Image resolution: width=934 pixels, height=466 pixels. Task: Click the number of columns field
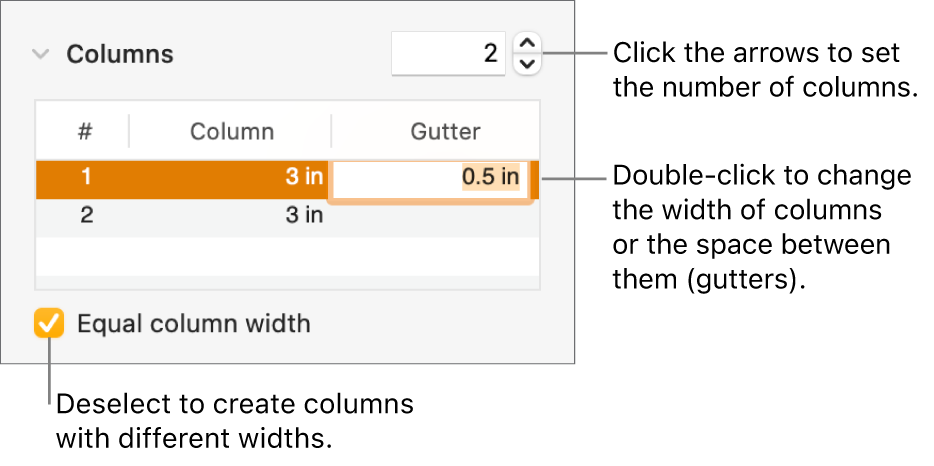(x=449, y=54)
